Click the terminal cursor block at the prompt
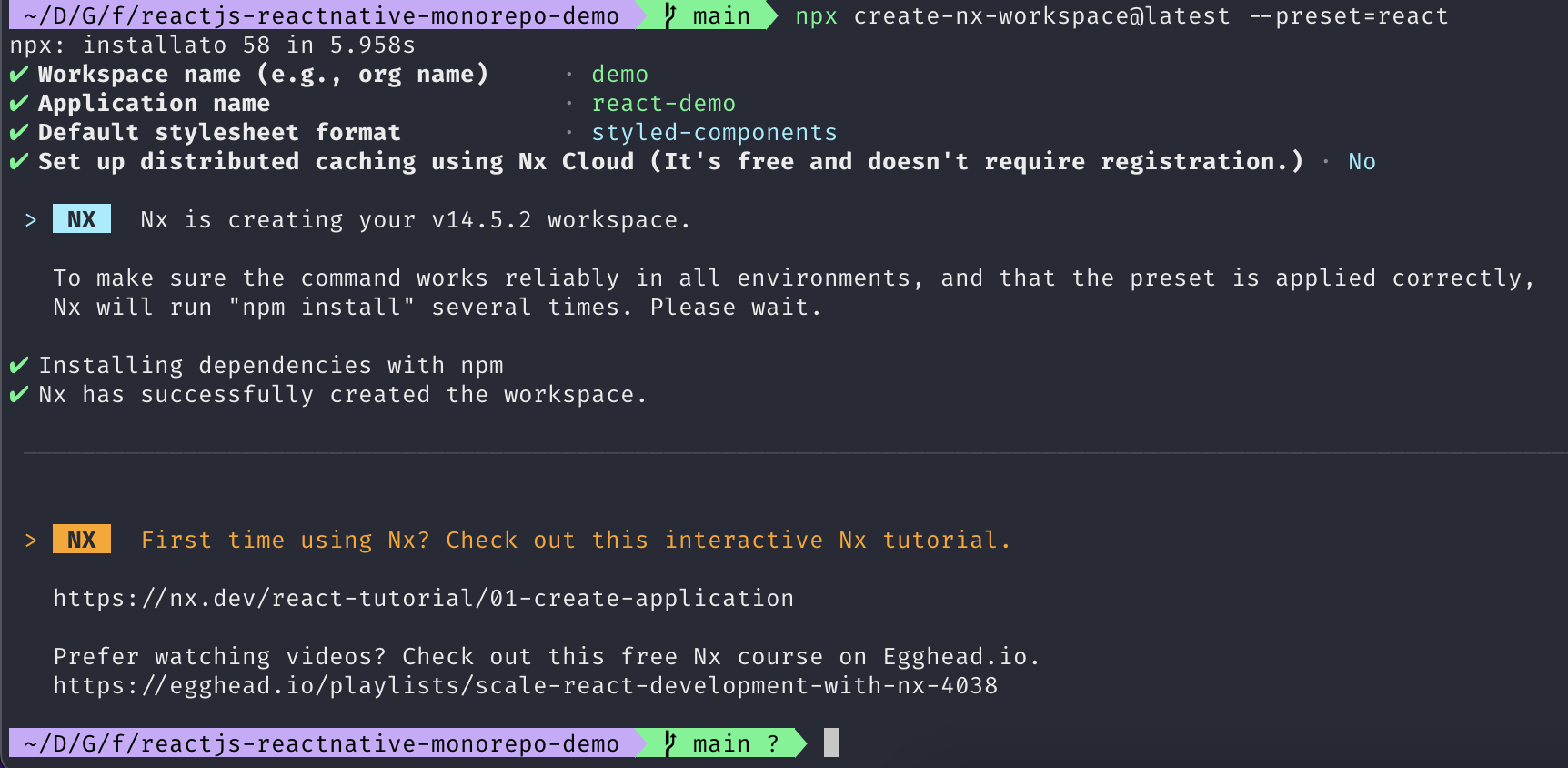Image resolution: width=1568 pixels, height=768 pixels. tap(831, 743)
